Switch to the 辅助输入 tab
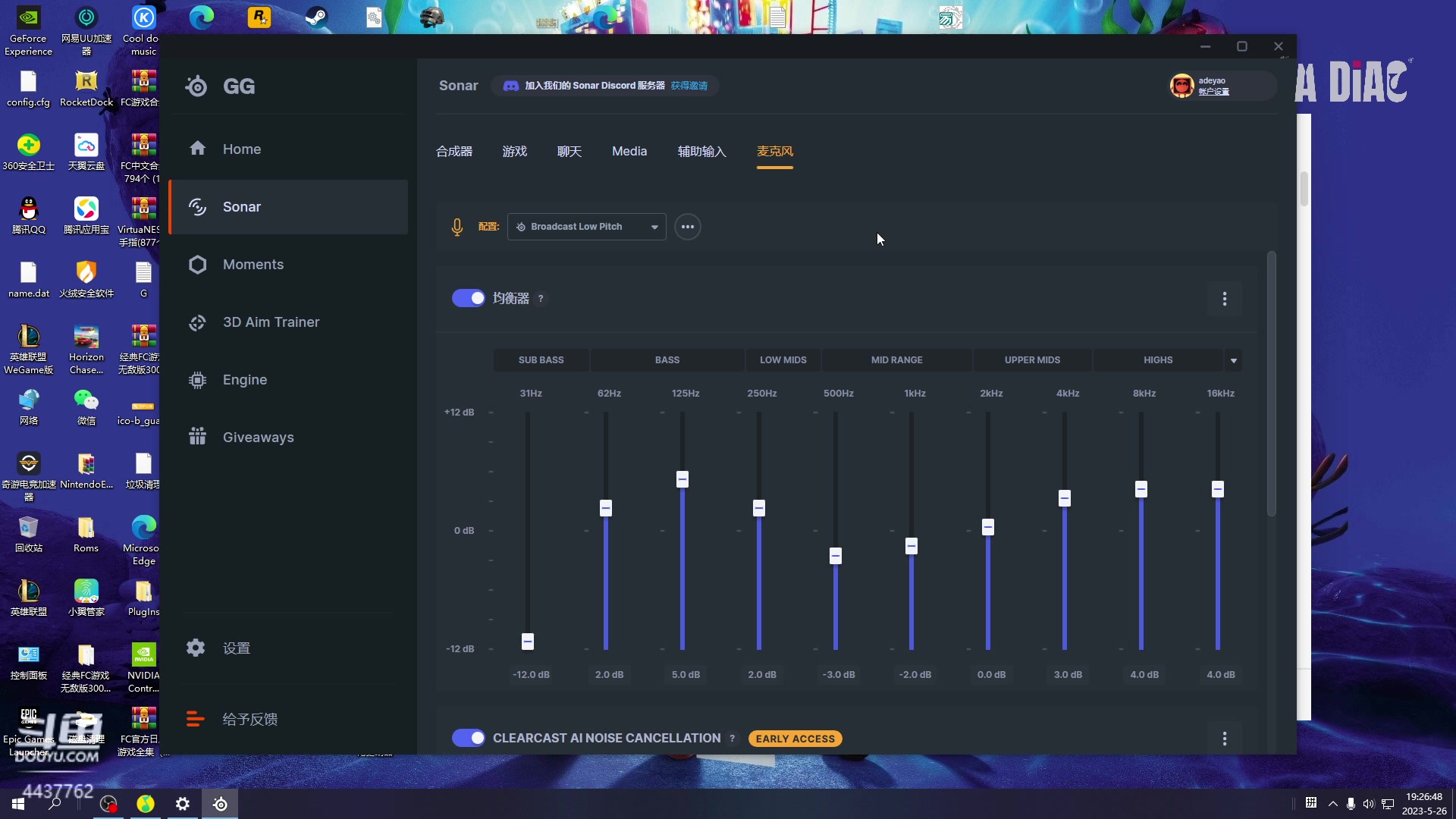 click(701, 152)
